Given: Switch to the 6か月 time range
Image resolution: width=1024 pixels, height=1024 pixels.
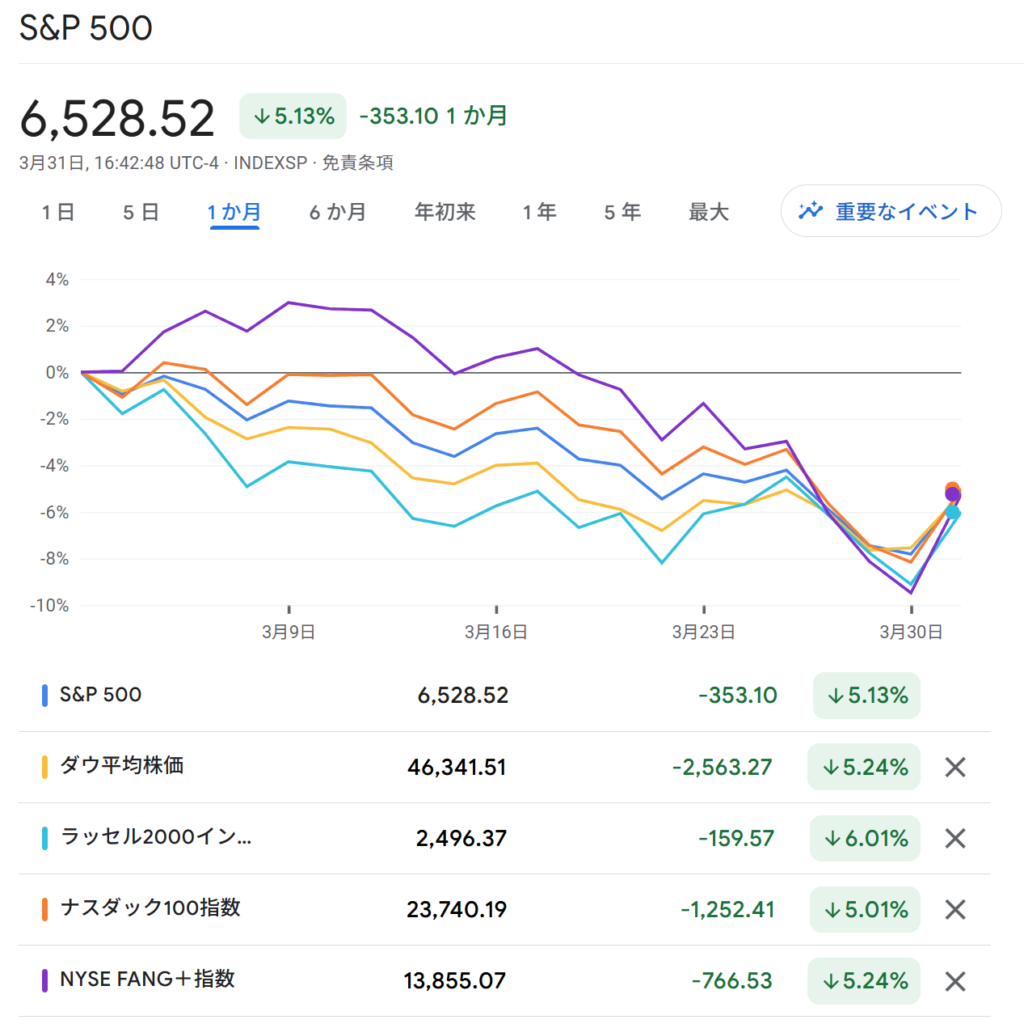Looking at the screenshot, I should [x=336, y=212].
